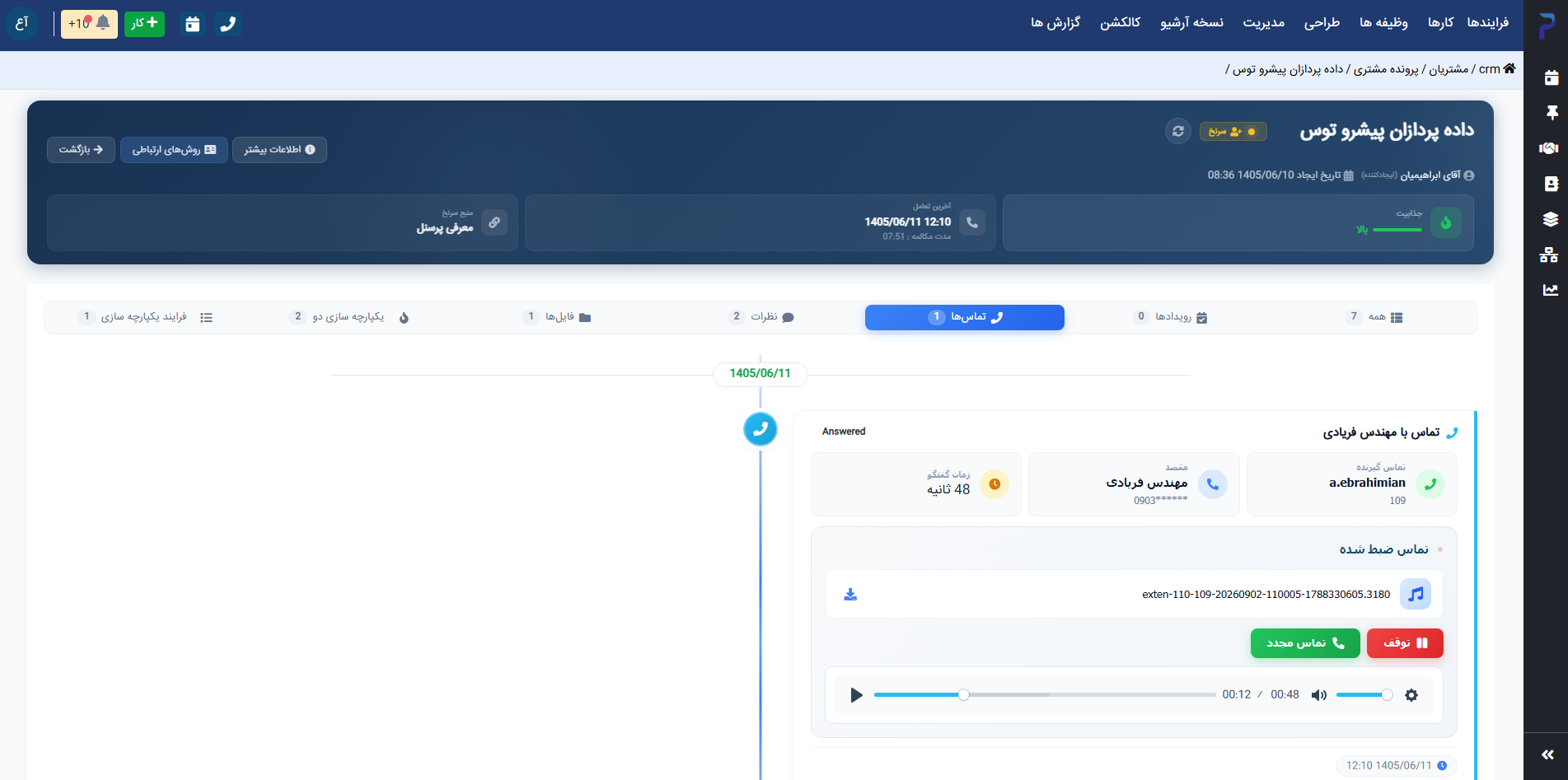Click the phone icon in top bar

click(x=228, y=24)
